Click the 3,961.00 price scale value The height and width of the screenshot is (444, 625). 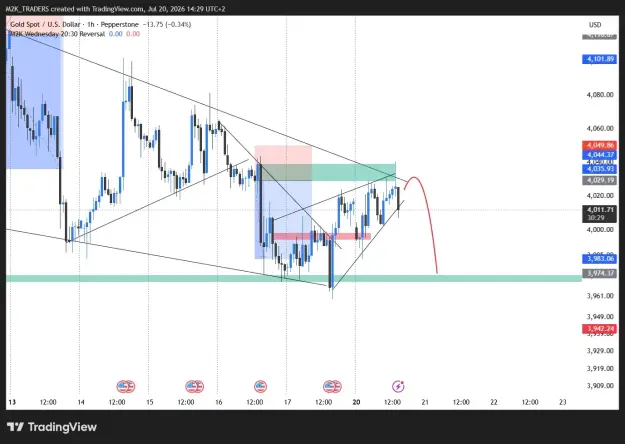pyautogui.click(x=600, y=296)
